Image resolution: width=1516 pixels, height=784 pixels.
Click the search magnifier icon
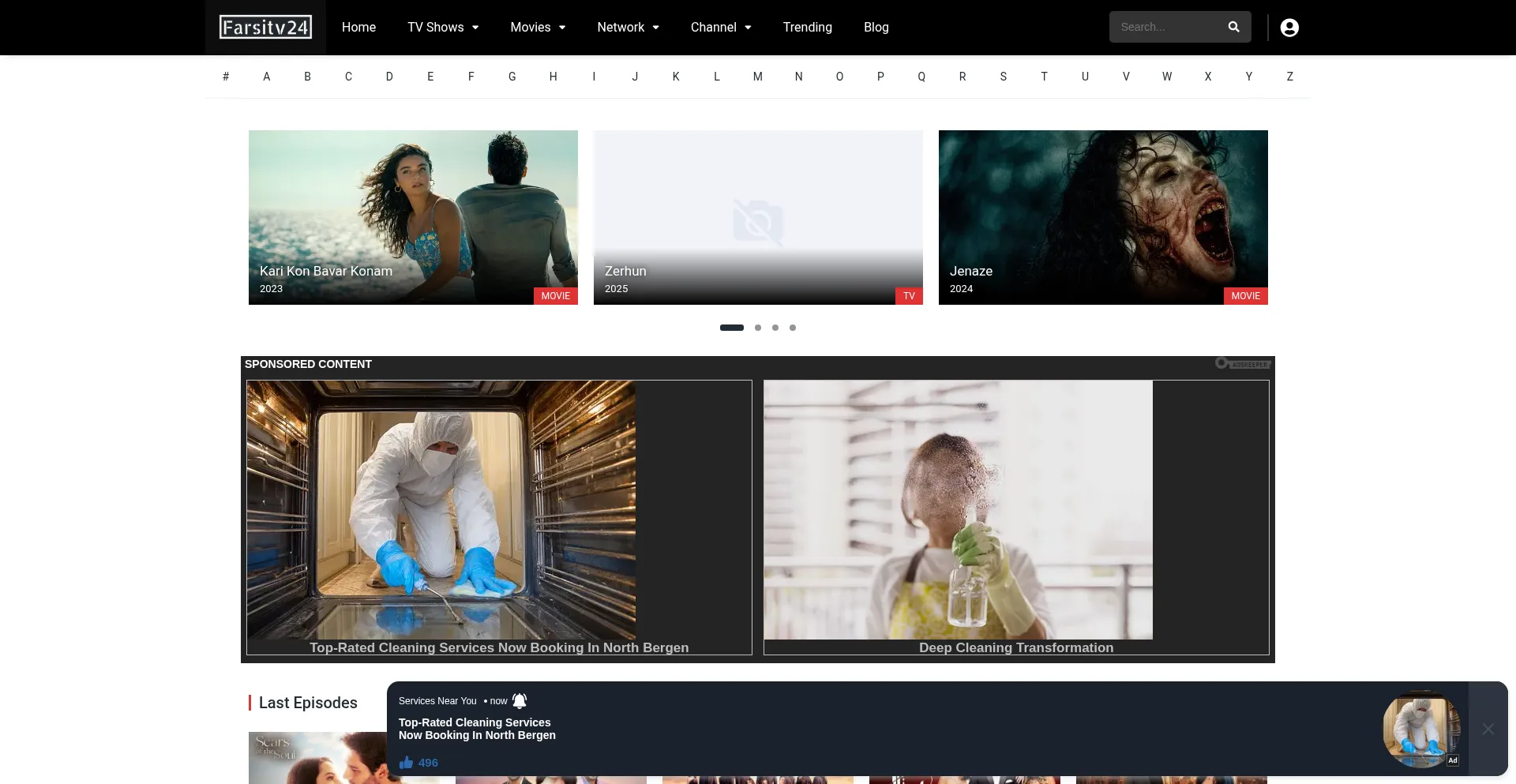1233,27
